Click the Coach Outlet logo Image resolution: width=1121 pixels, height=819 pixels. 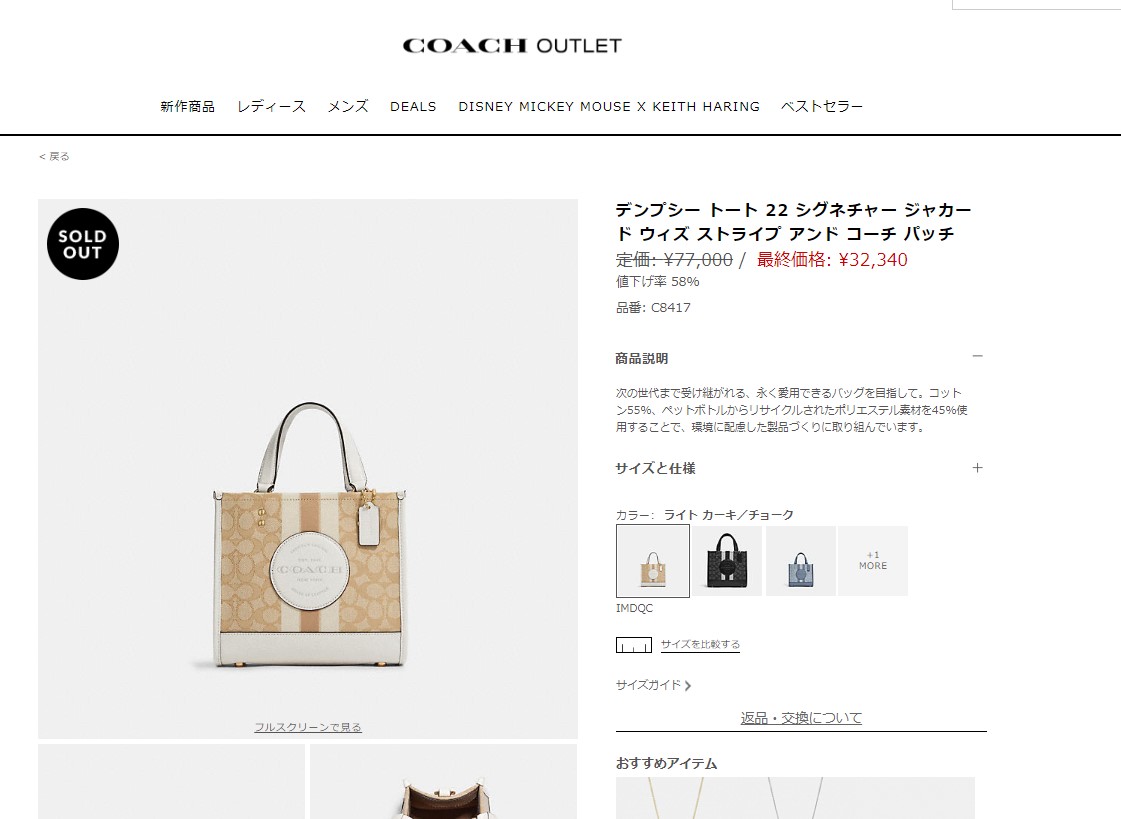click(x=512, y=46)
